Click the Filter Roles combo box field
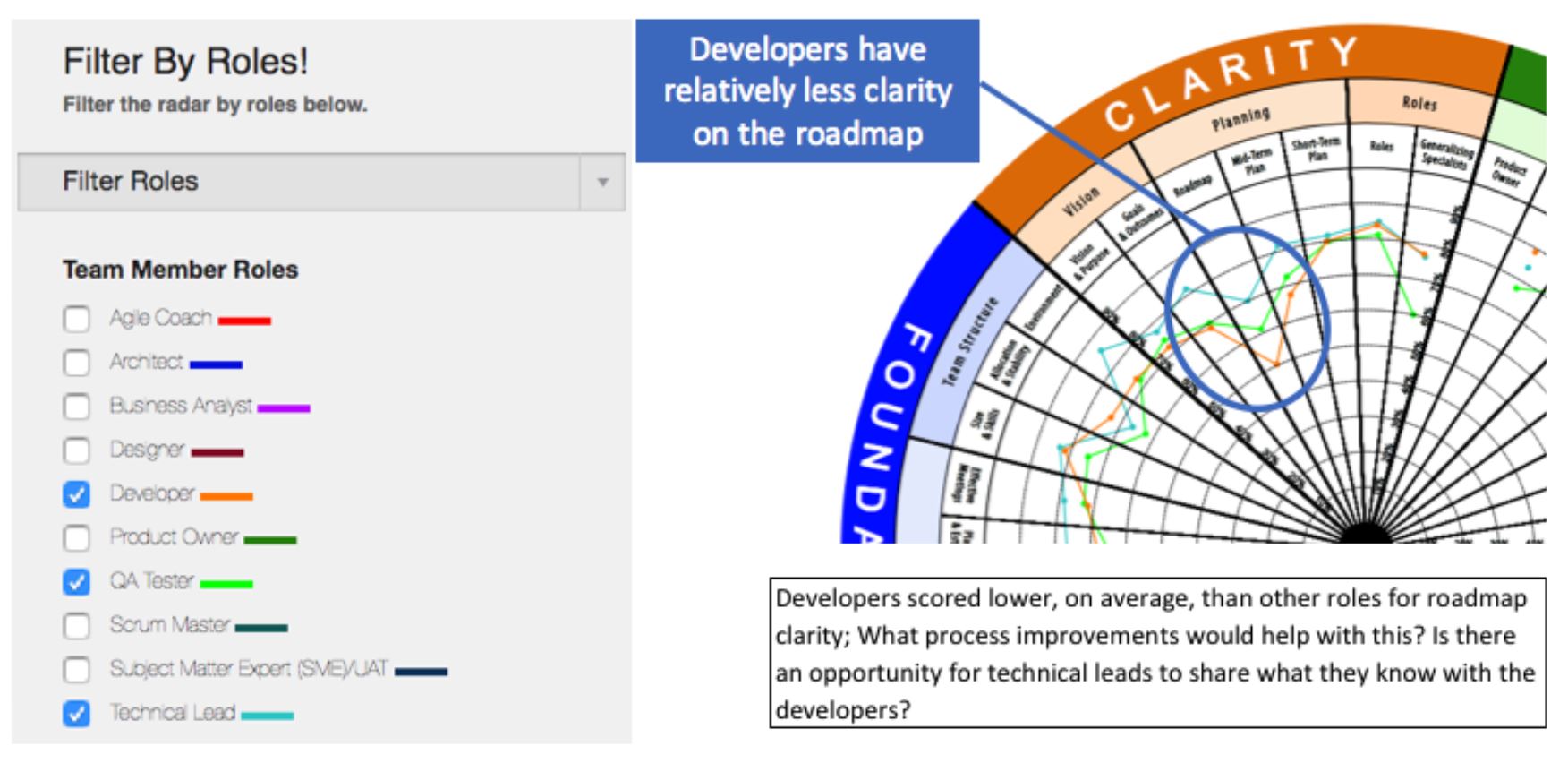 (x=321, y=182)
